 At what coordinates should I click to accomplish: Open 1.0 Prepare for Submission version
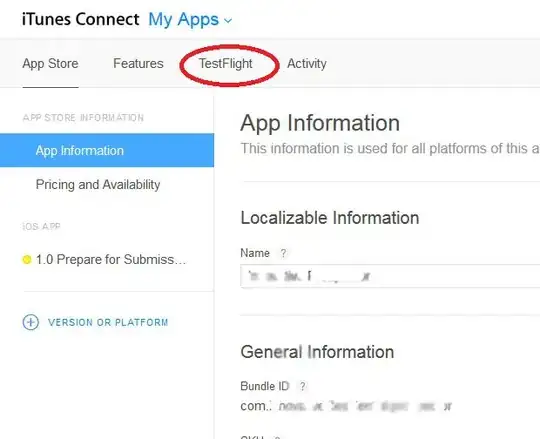coord(111,260)
